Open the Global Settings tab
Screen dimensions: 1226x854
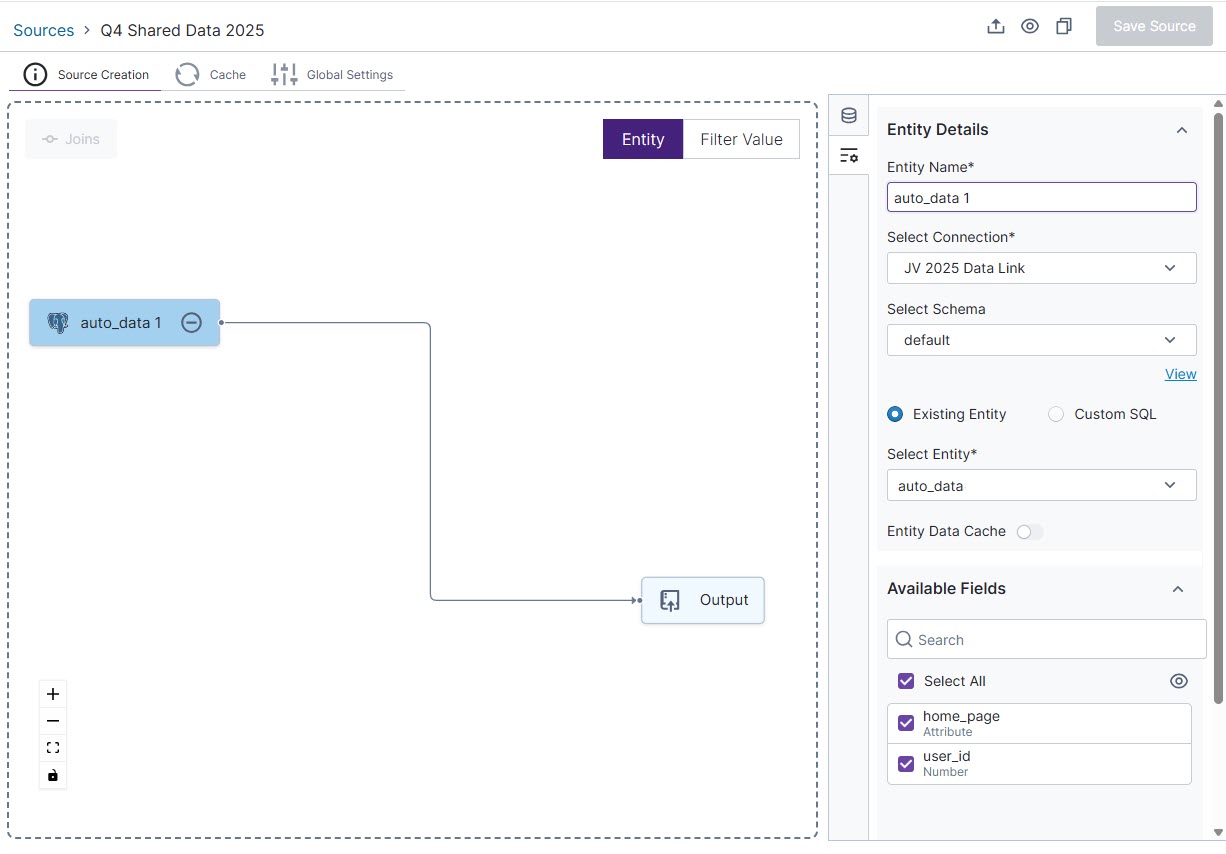pyautogui.click(x=333, y=75)
